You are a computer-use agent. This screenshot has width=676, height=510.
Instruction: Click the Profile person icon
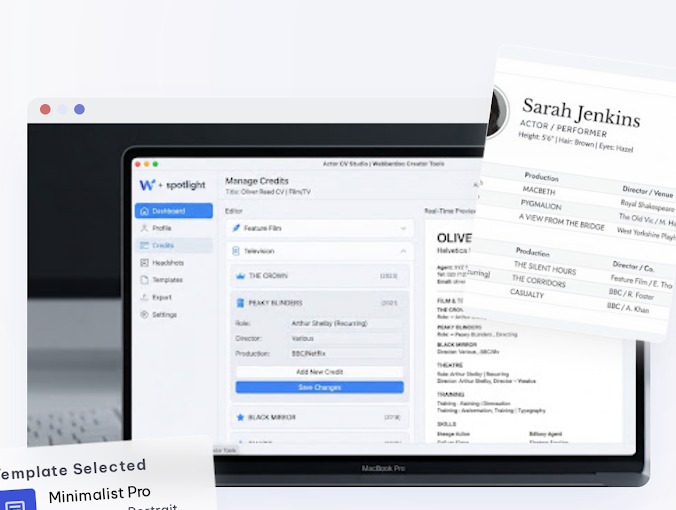click(144, 228)
